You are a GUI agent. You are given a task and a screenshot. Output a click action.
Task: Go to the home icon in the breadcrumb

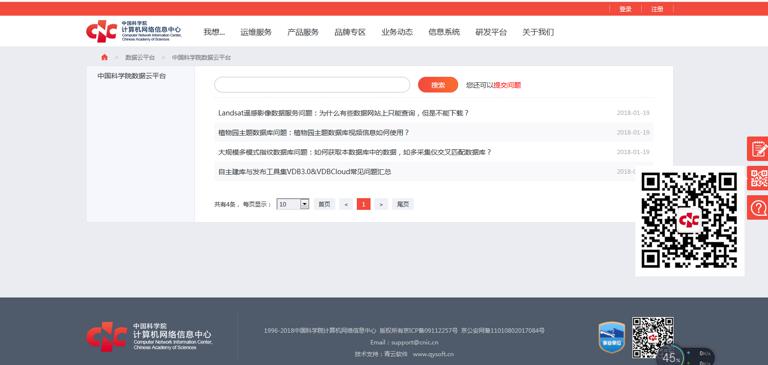click(104, 57)
